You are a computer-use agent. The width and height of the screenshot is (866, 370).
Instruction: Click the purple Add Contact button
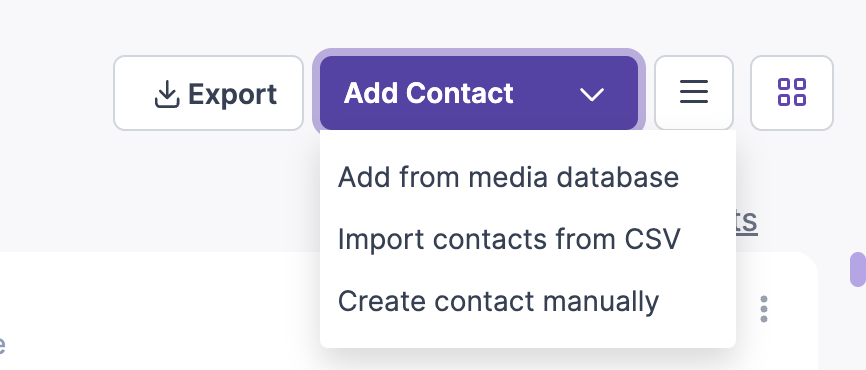tap(479, 93)
